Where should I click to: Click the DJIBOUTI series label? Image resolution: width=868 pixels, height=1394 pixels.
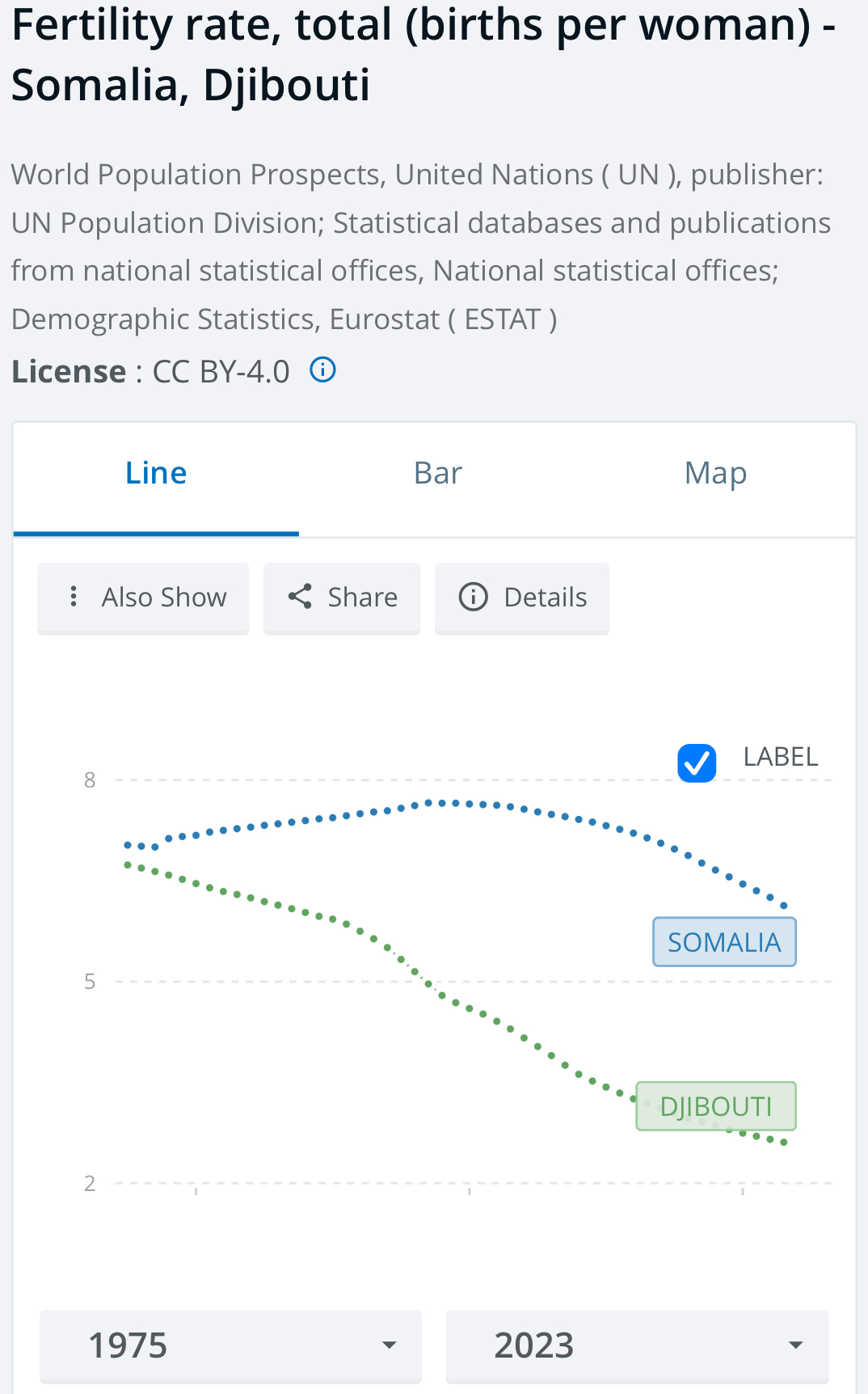point(716,1106)
